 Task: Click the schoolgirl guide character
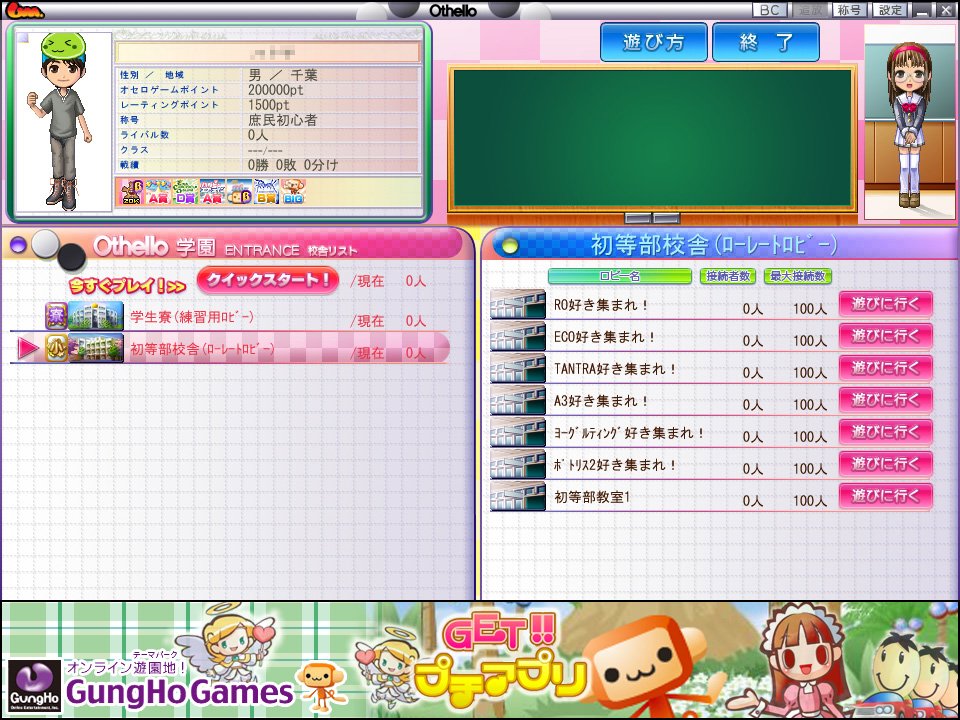pos(909,120)
